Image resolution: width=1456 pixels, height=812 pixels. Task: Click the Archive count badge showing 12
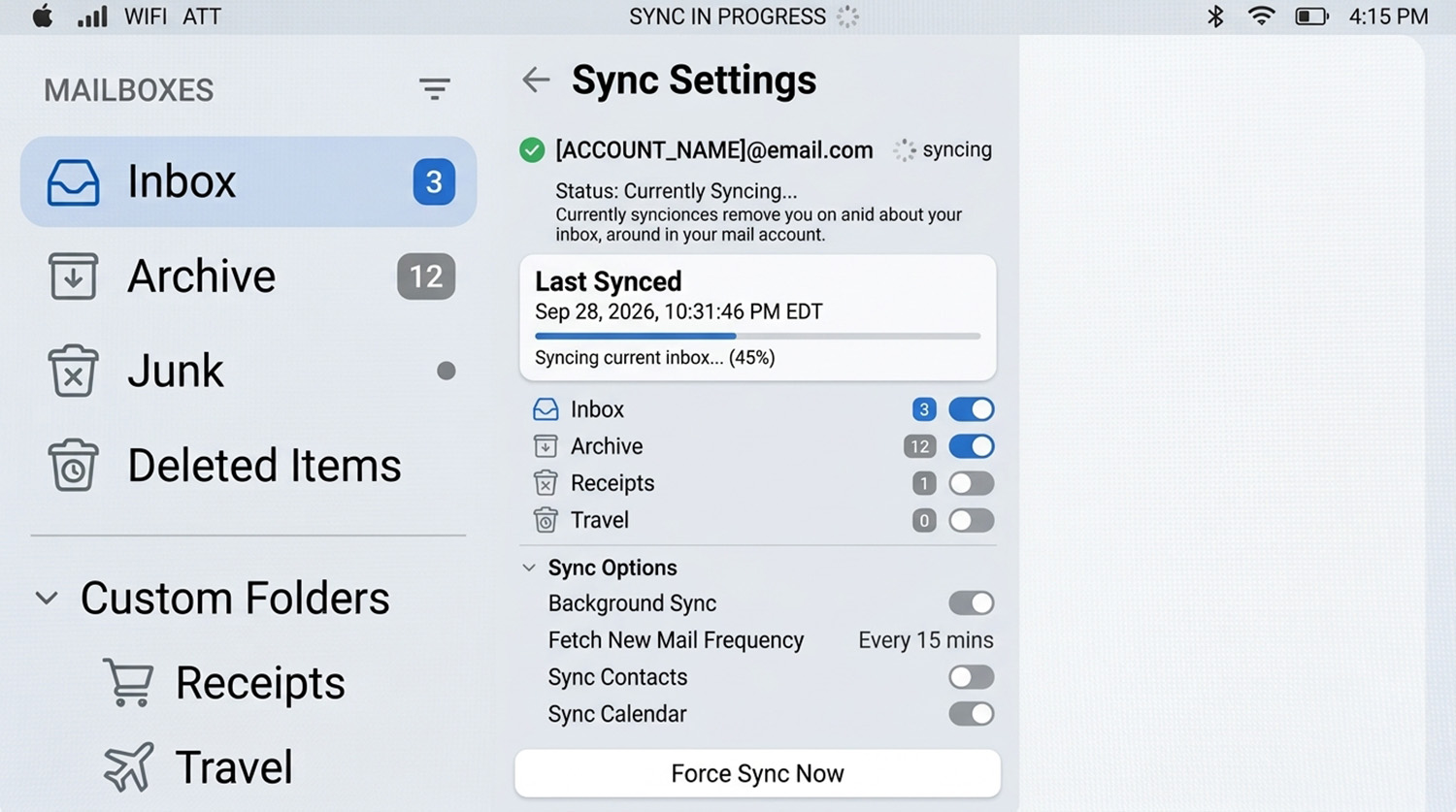[426, 276]
